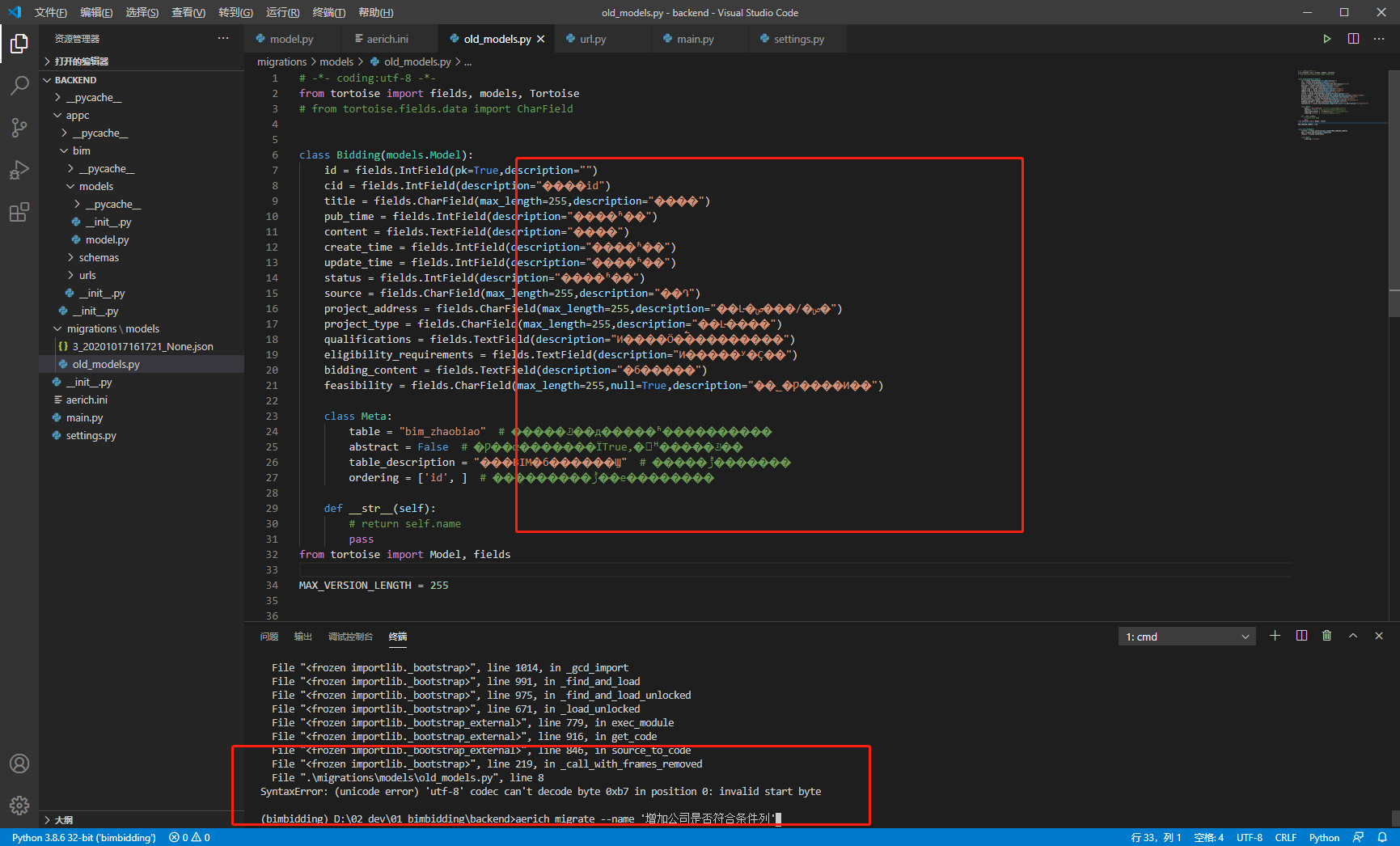Image resolution: width=1400 pixels, height=846 pixels.
Task: Run the Python file with play icon
Action: (x=1326, y=39)
